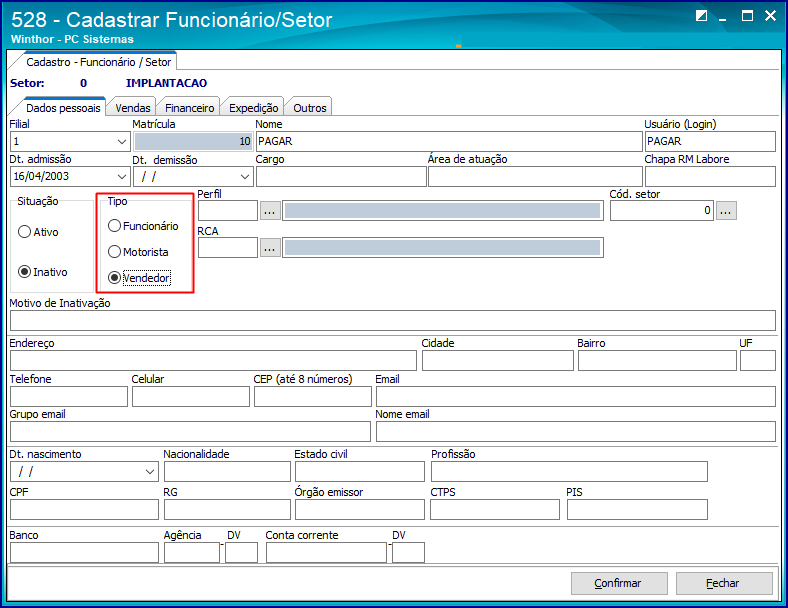Screen dimensions: 788x608
Task: Click the Conta corrente DV field
Action: coord(408,553)
